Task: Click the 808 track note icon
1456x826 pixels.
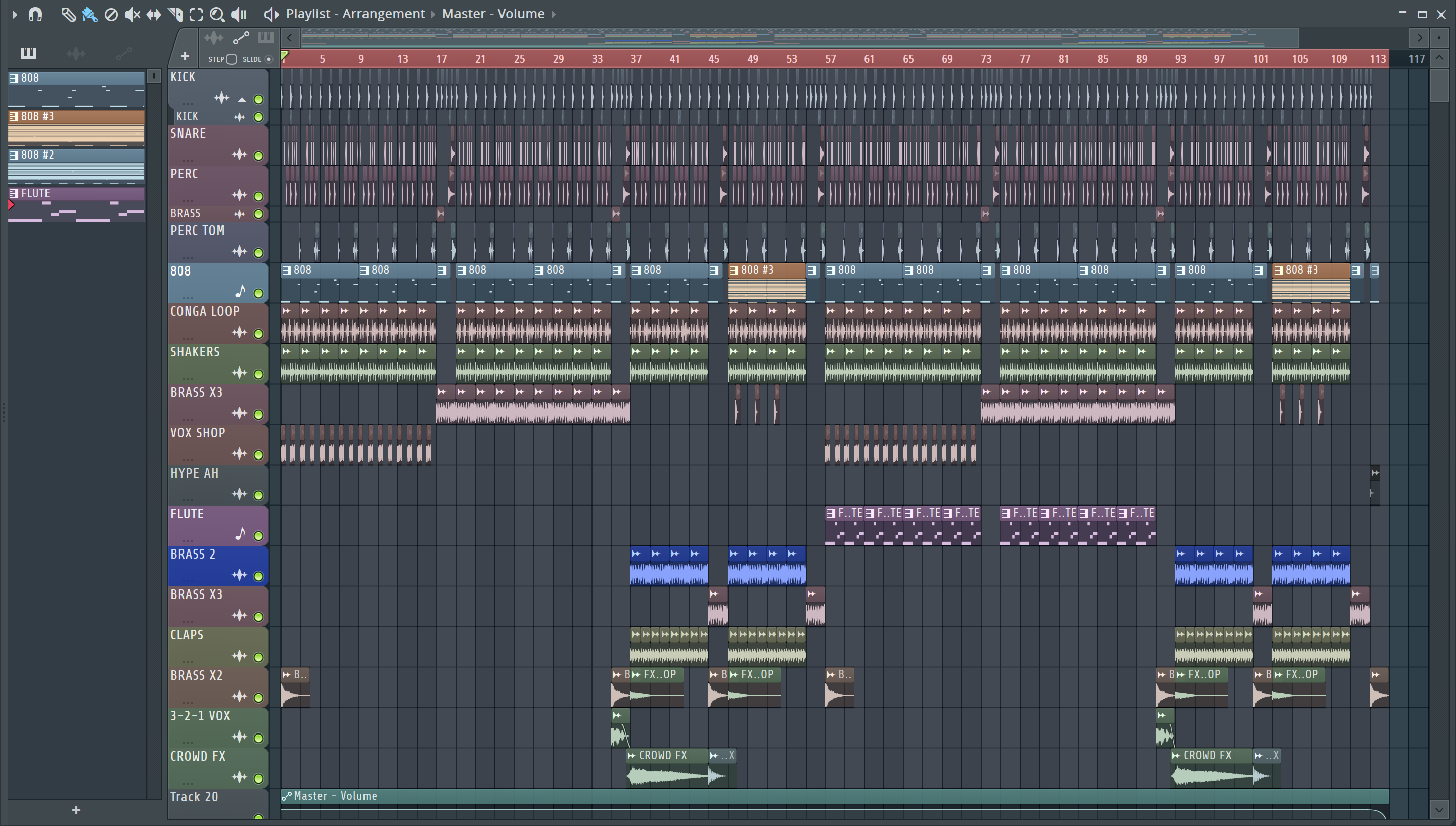Action: tap(240, 291)
